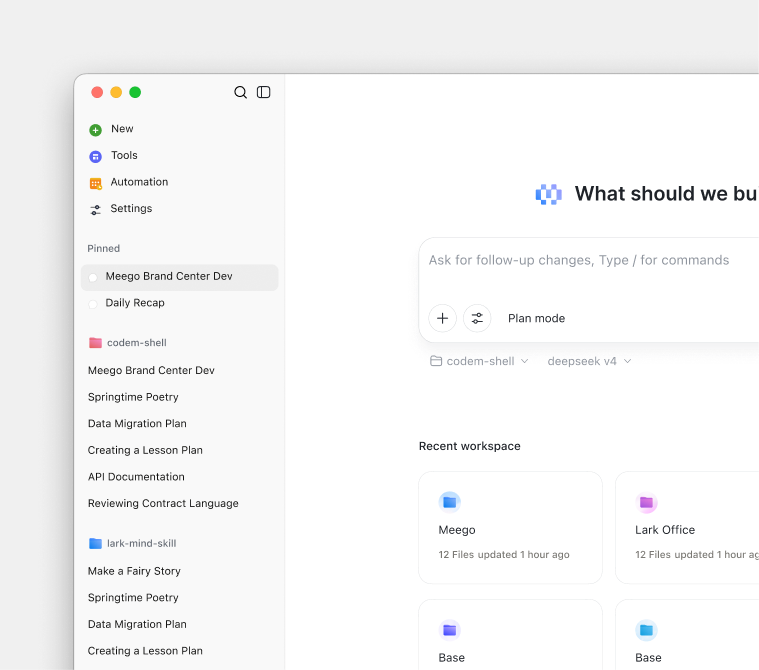Open the search magnifier icon
This screenshot has height=670, width=759.
(x=240, y=92)
